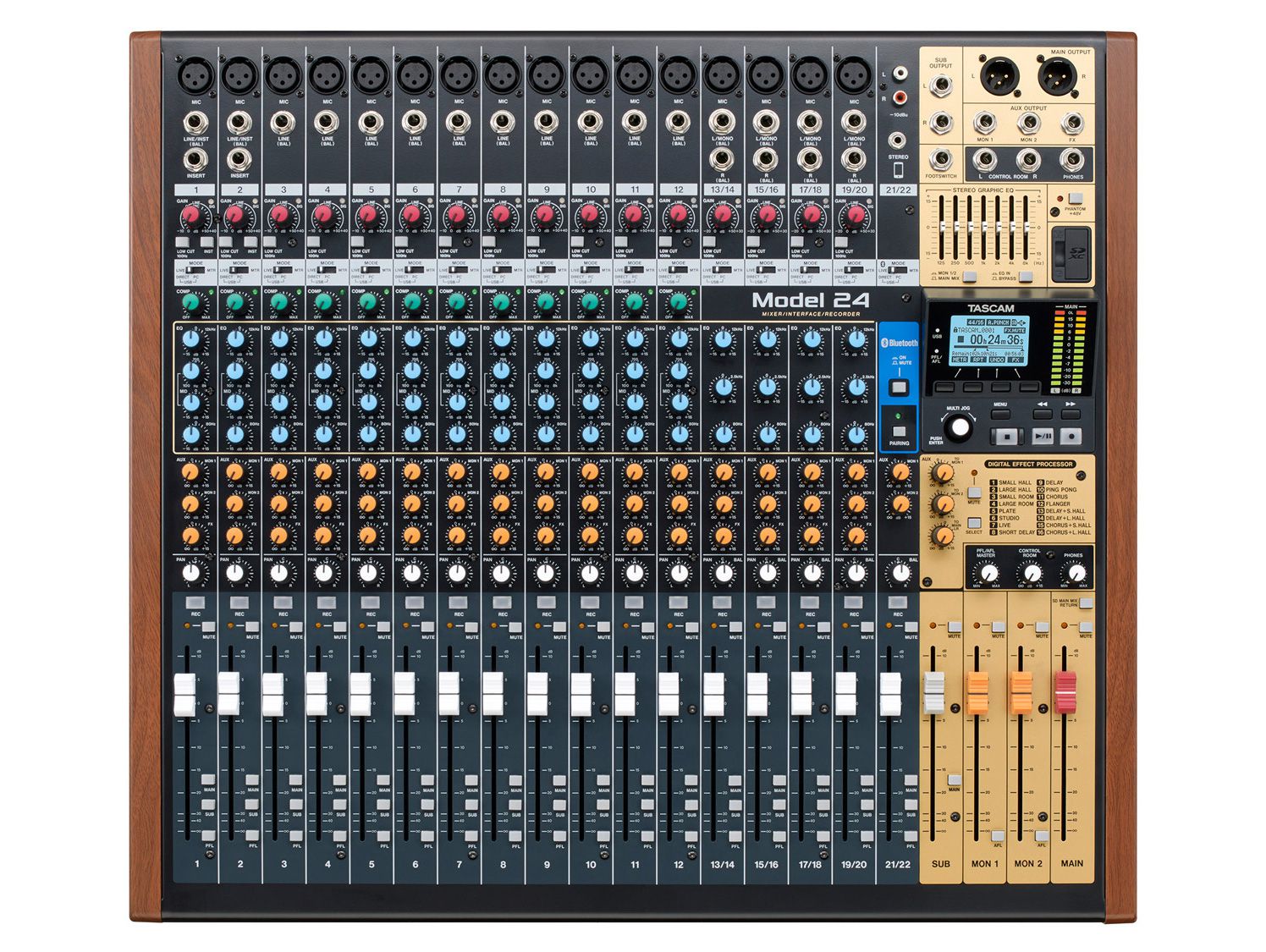The height and width of the screenshot is (952, 1266).
Task: Toggle SD MAIN MIX RETURN button
Action: [1086, 603]
